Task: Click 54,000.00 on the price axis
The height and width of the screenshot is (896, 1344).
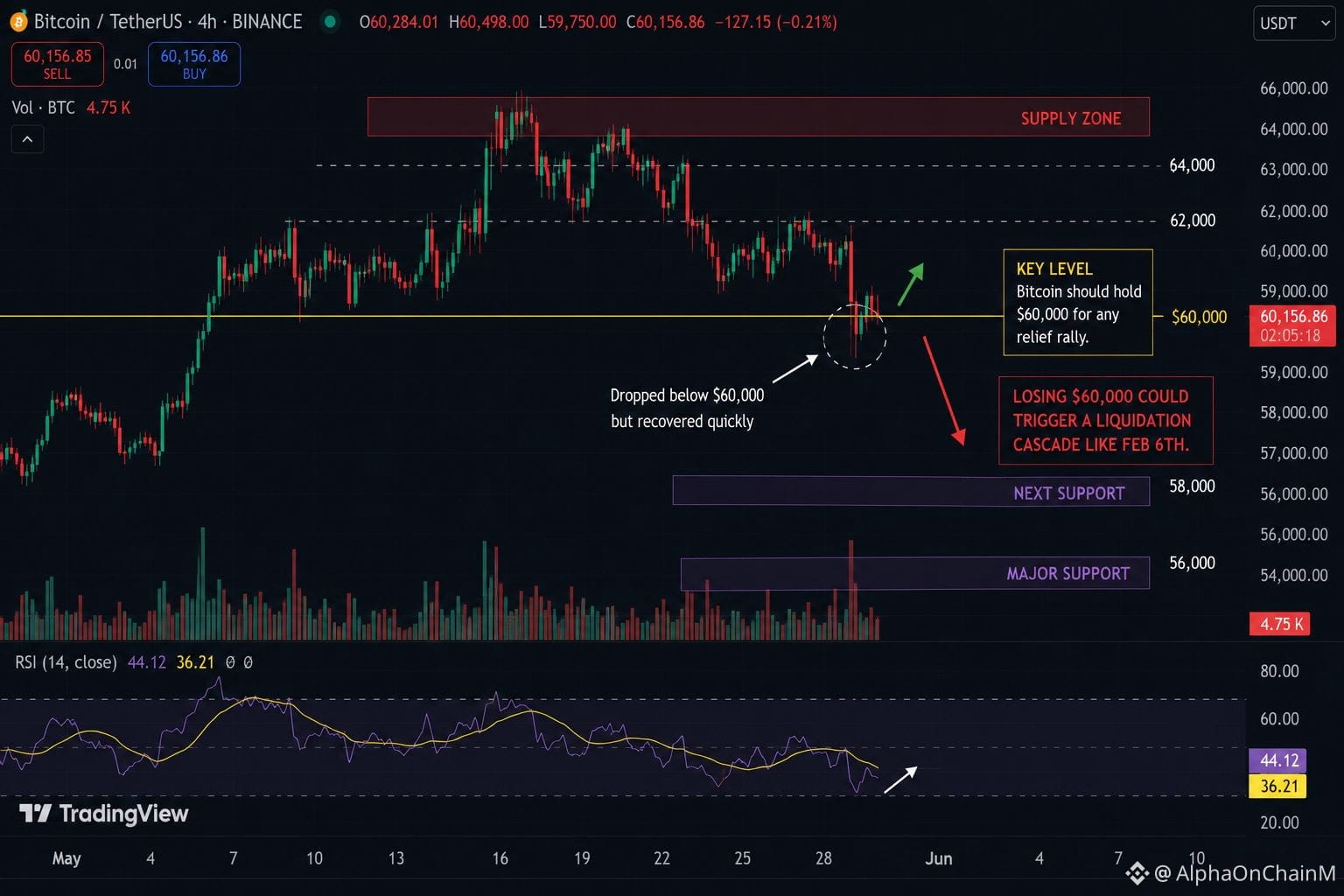Action: pyautogui.click(x=1294, y=575)
